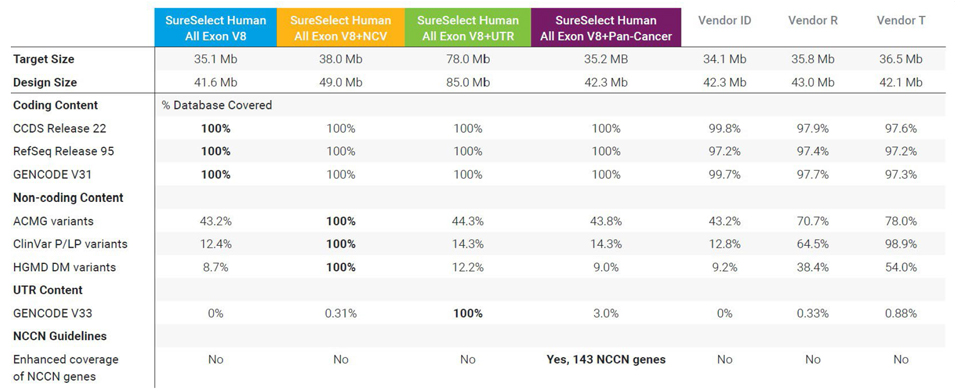This screenshot has width=960, height=392.
Task: Select the green All Exon V8+UTR header
Action: coord(468,28)
